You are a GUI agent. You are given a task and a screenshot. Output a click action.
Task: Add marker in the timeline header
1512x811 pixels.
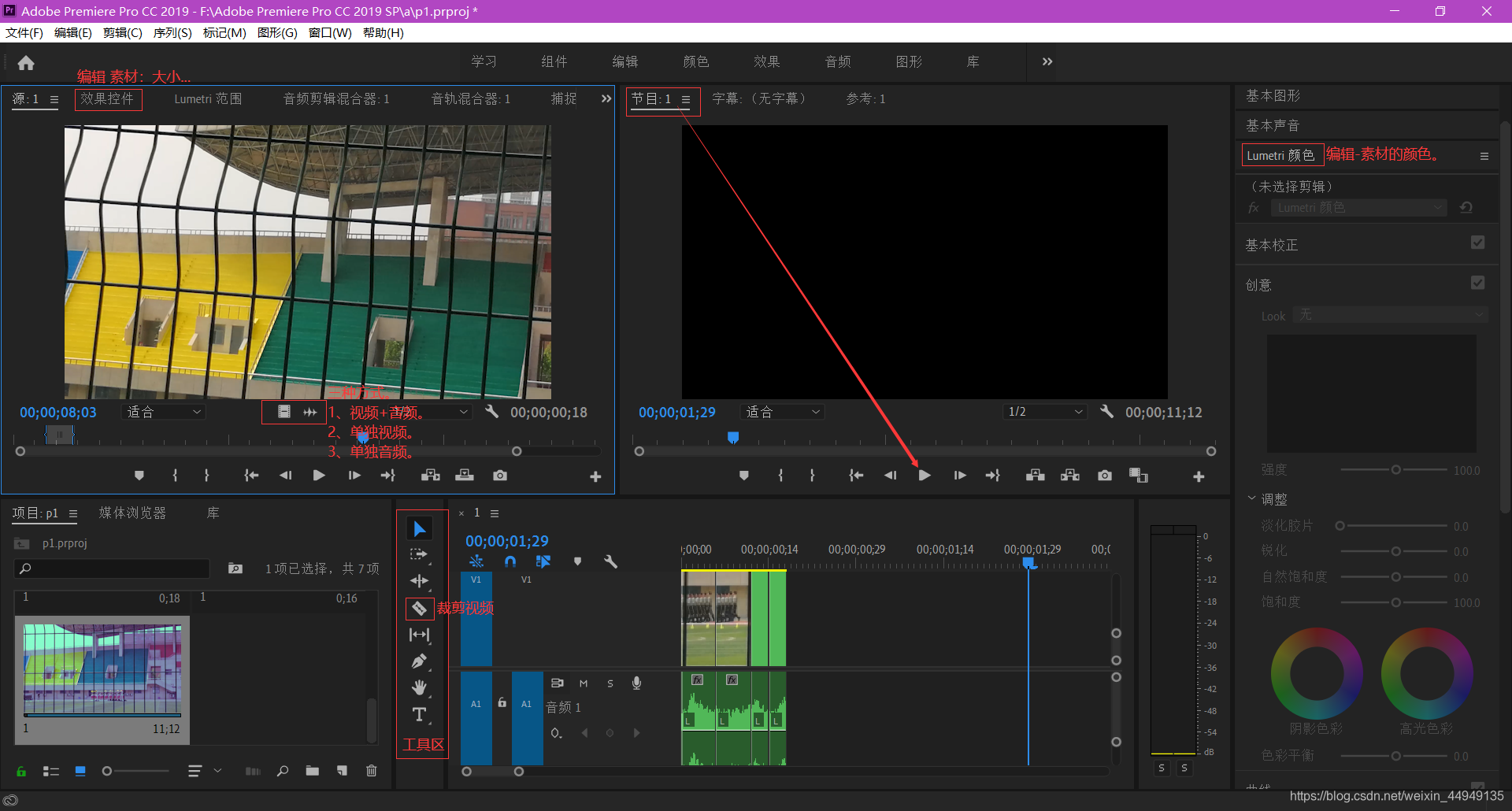point(577,561)
